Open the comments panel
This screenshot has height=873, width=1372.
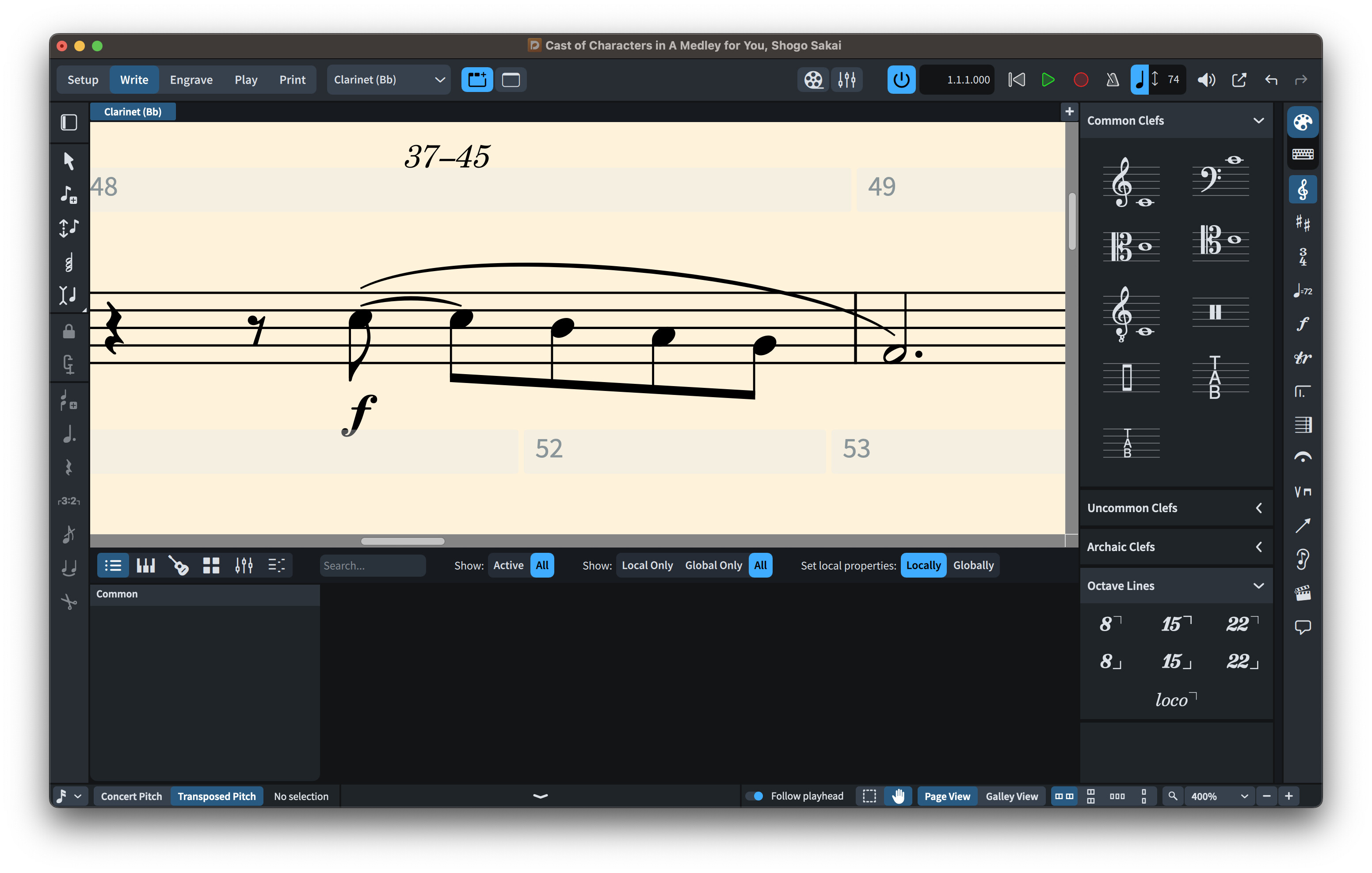coord(1303,627)
